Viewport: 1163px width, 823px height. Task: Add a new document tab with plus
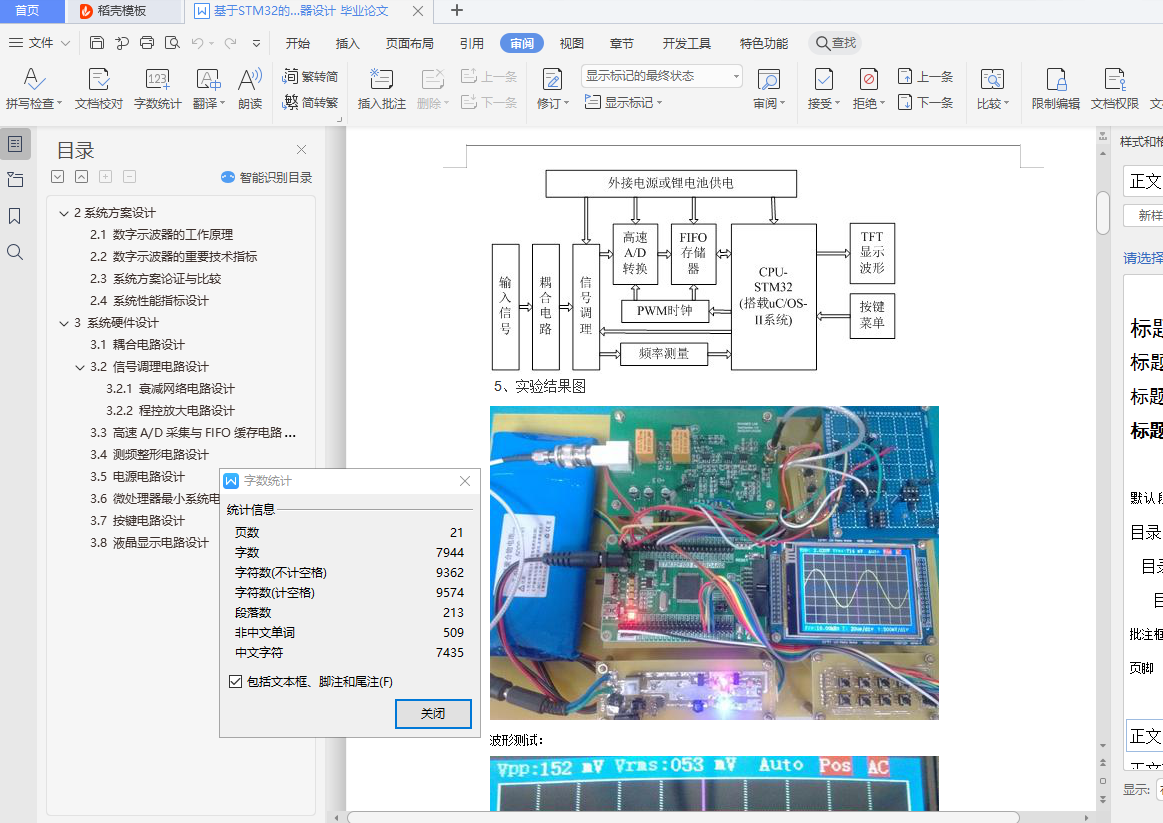(457, 10)
